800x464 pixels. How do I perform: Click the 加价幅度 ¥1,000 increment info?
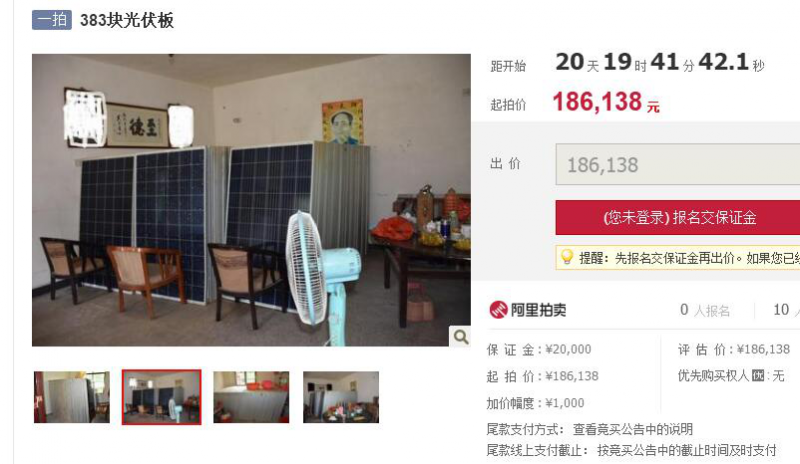pos(535,403)
